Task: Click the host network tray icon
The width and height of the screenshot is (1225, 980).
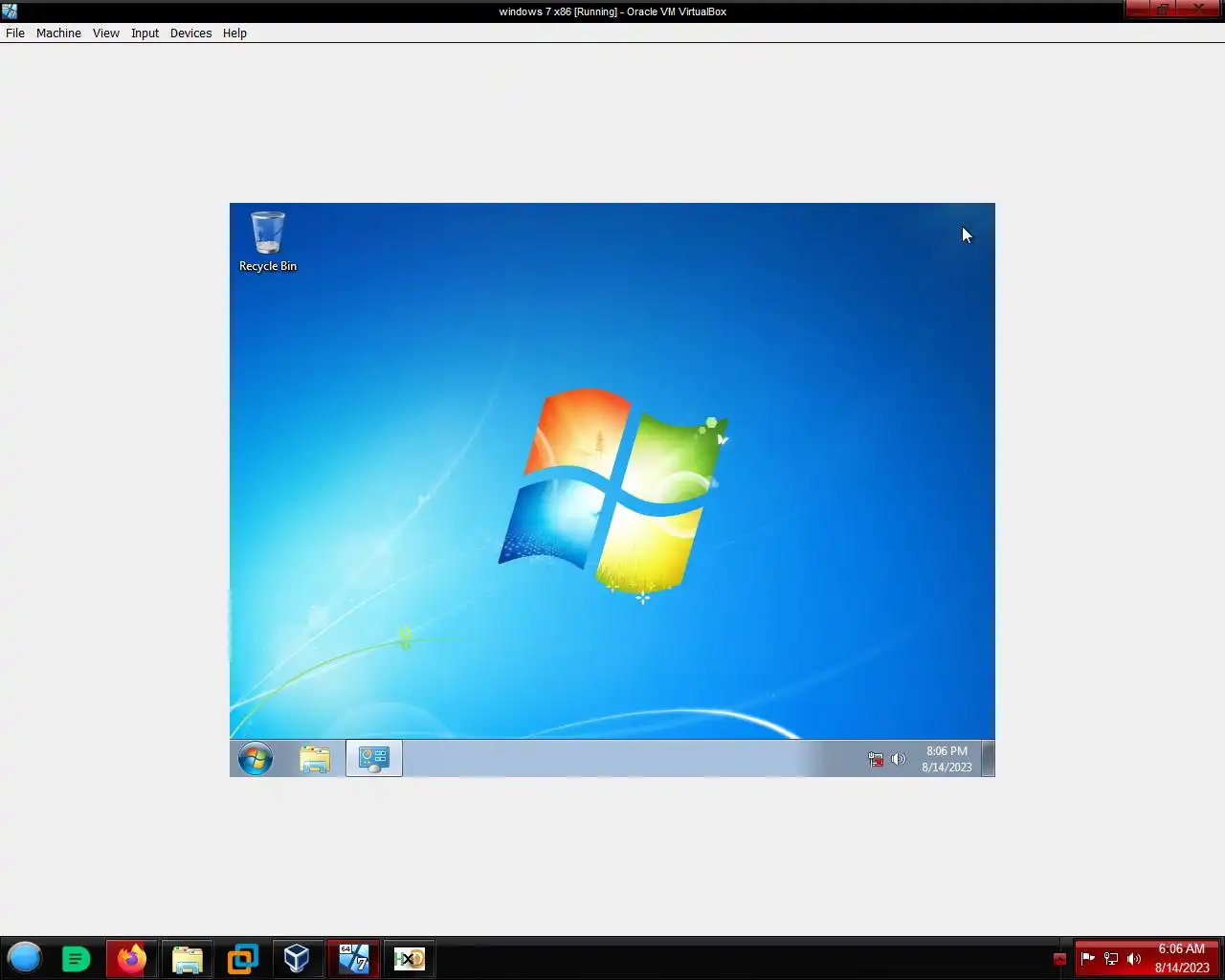Action: tap(1111, 958)
